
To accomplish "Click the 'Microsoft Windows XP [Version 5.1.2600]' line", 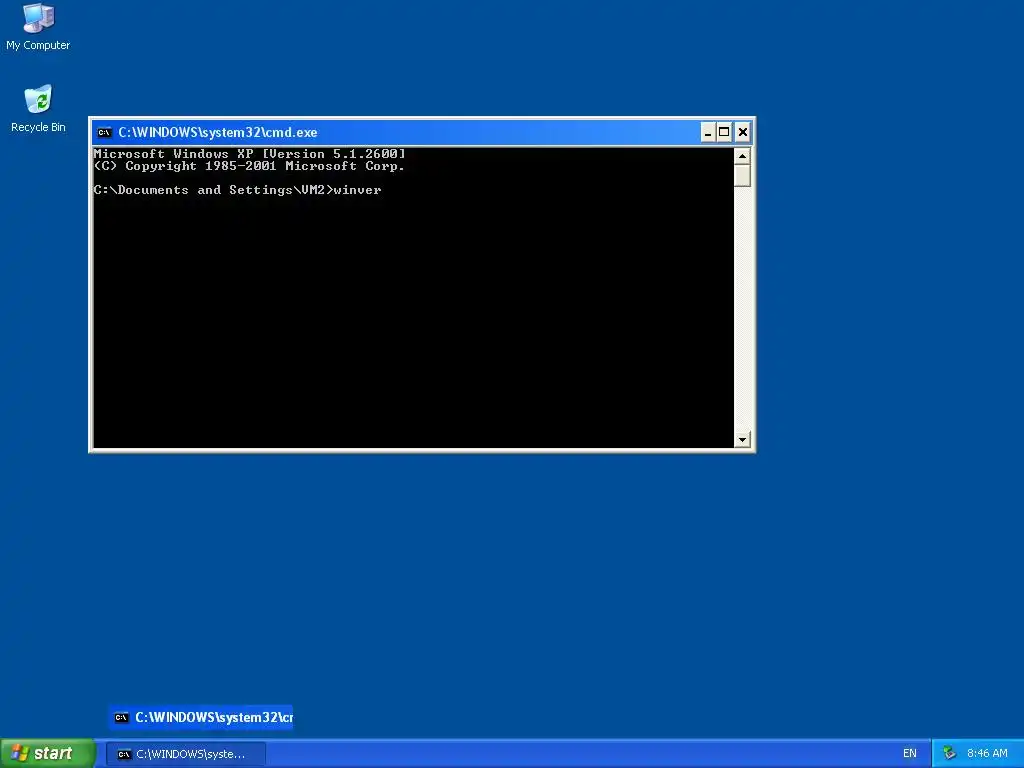I will pyautogui.click(x=249, y=154).
